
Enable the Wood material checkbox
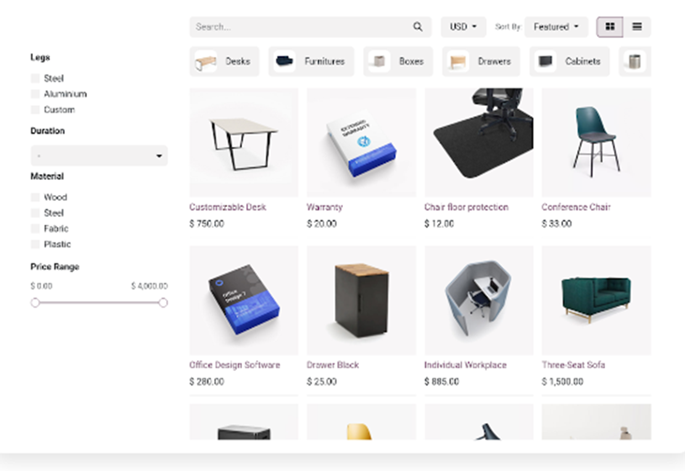click(35, 197)
